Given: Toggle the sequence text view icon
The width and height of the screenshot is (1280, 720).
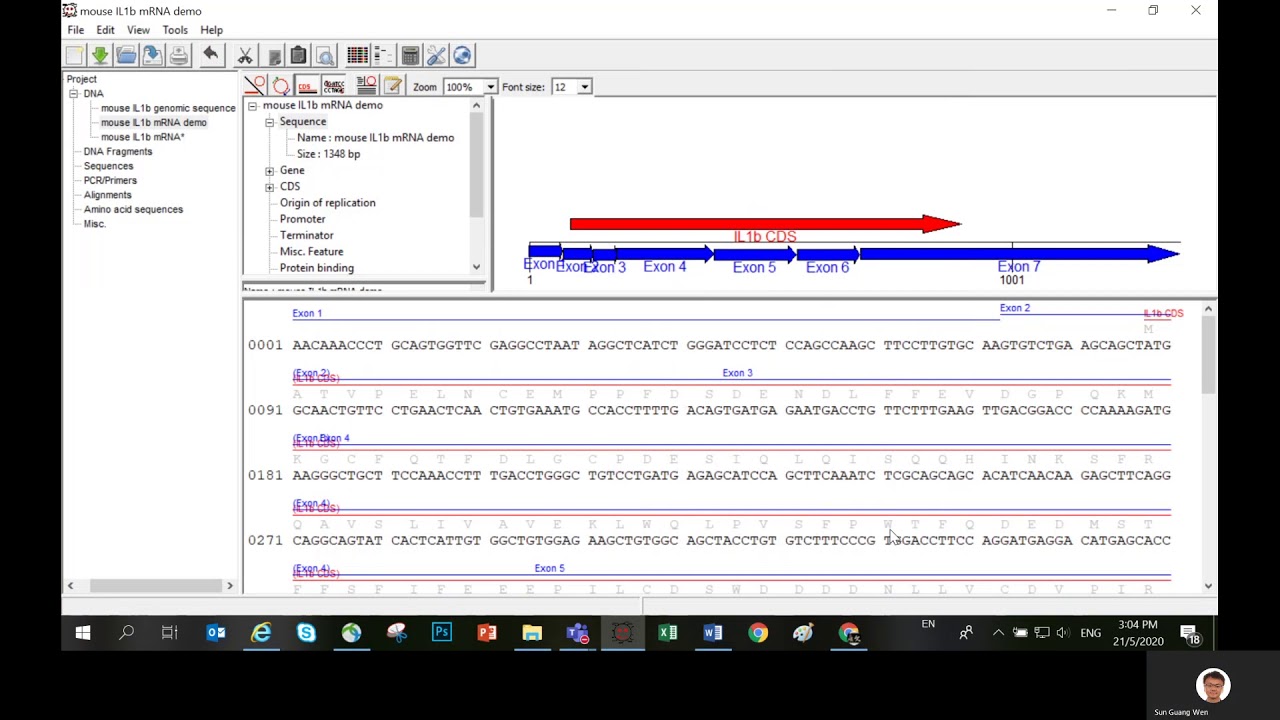Looking at the screenshot, I should [x=334, y=86].
